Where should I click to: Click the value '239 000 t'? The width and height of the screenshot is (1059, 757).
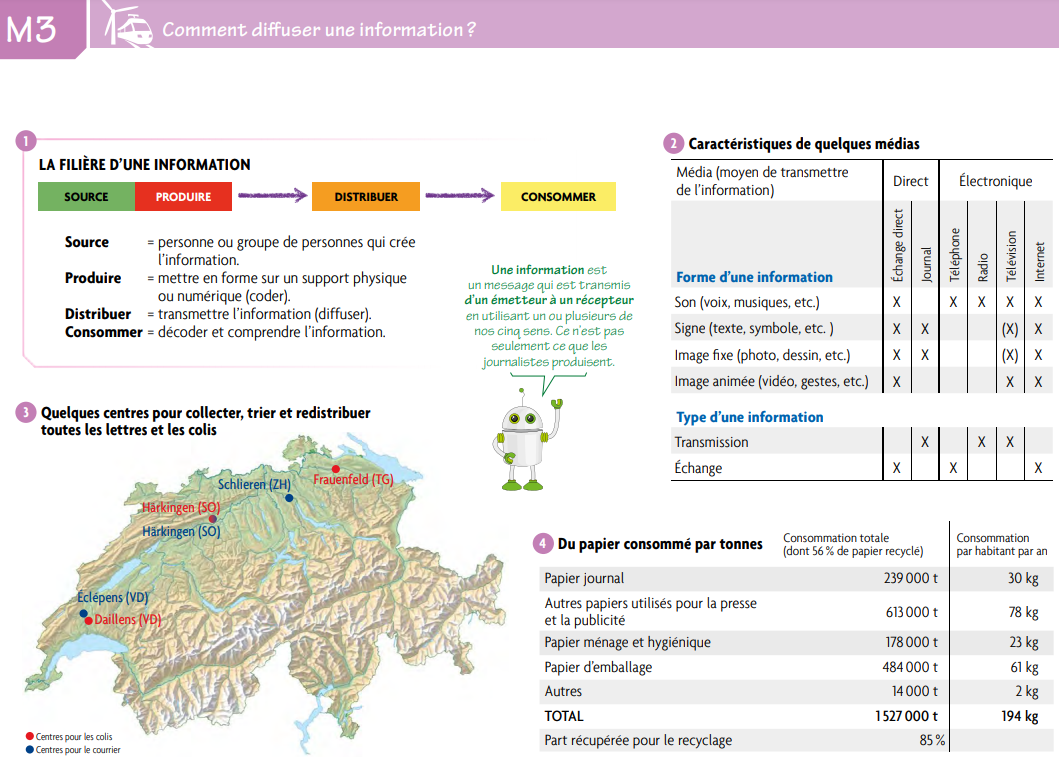(x=911, y=578)
